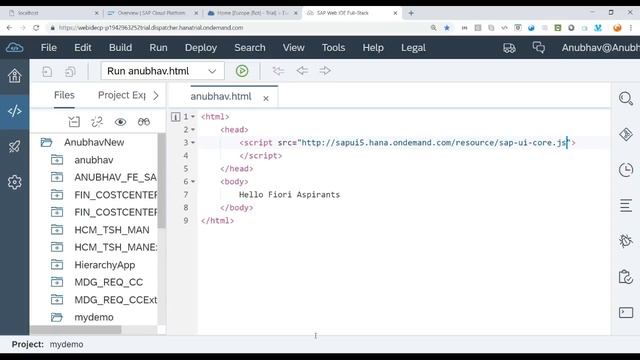Viewport: 640px width, 360px height.
Task: Open the Home perspective icon in sidebar
Action: click(14, 76)
